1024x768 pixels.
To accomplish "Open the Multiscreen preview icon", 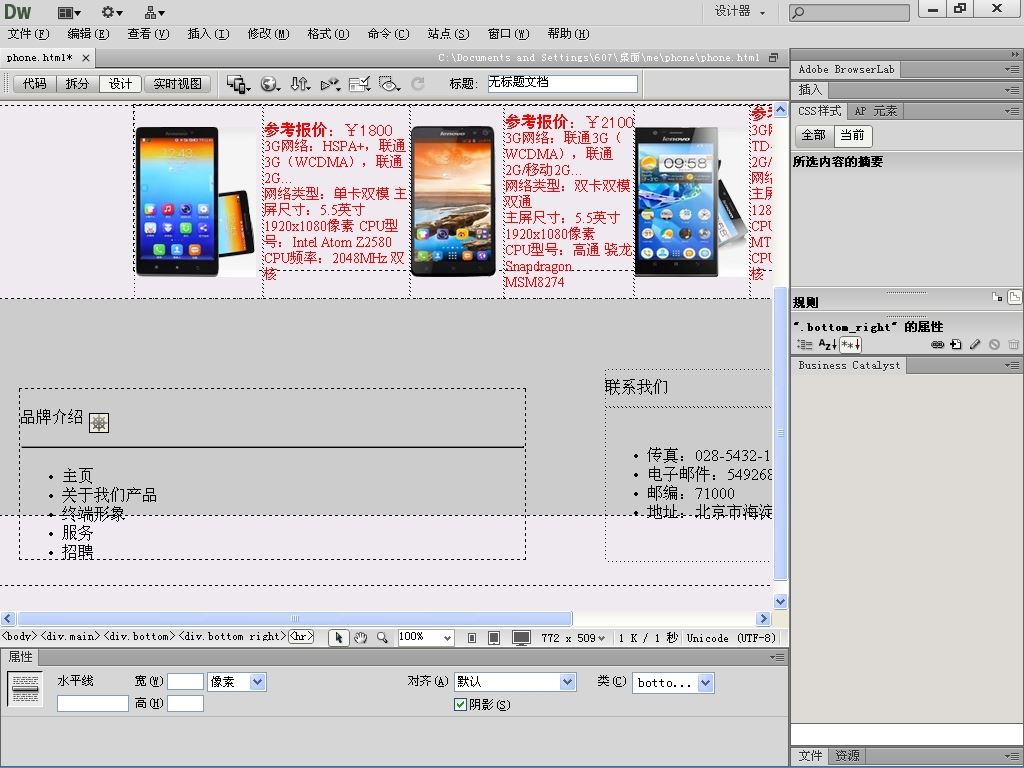I will point(238,84).
